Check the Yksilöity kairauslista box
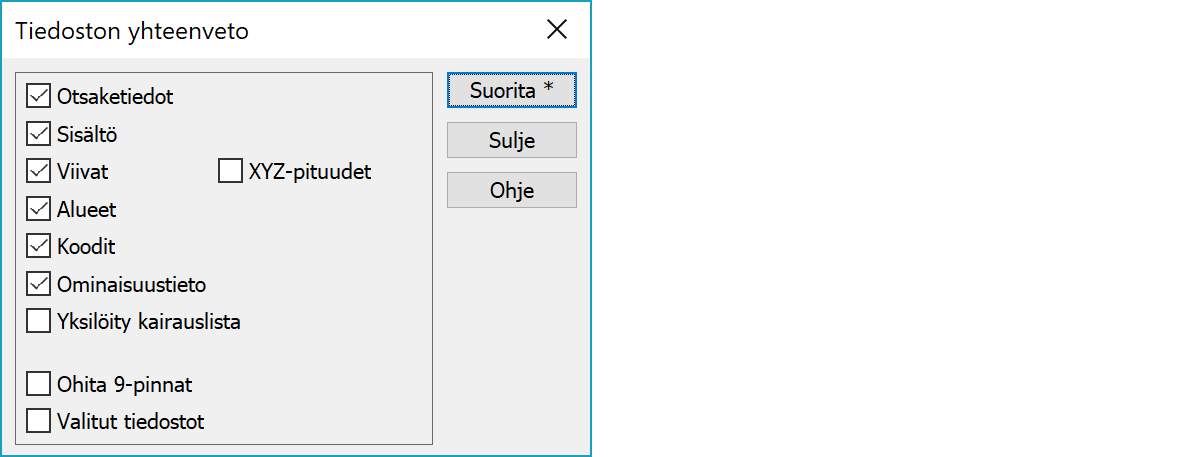Image resolution: width=1200 pixels, height=457 pixels. [x=39, y=322]
